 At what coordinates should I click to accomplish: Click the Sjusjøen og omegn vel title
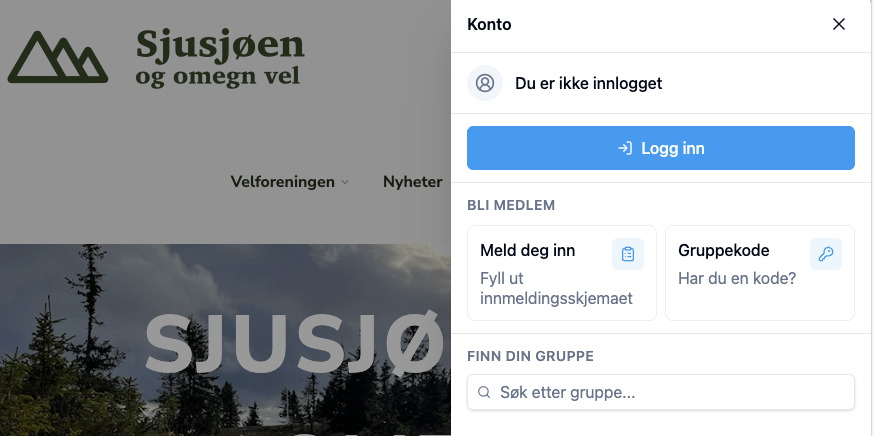pos(220,57)
